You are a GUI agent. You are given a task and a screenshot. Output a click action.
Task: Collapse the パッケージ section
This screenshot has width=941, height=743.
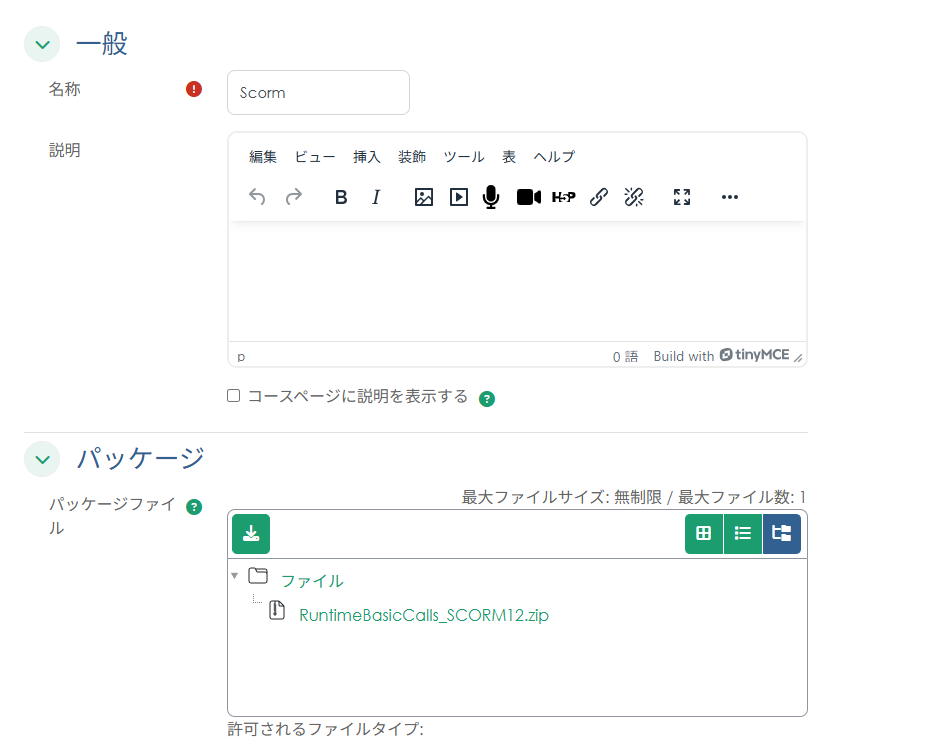click(41, 459)
